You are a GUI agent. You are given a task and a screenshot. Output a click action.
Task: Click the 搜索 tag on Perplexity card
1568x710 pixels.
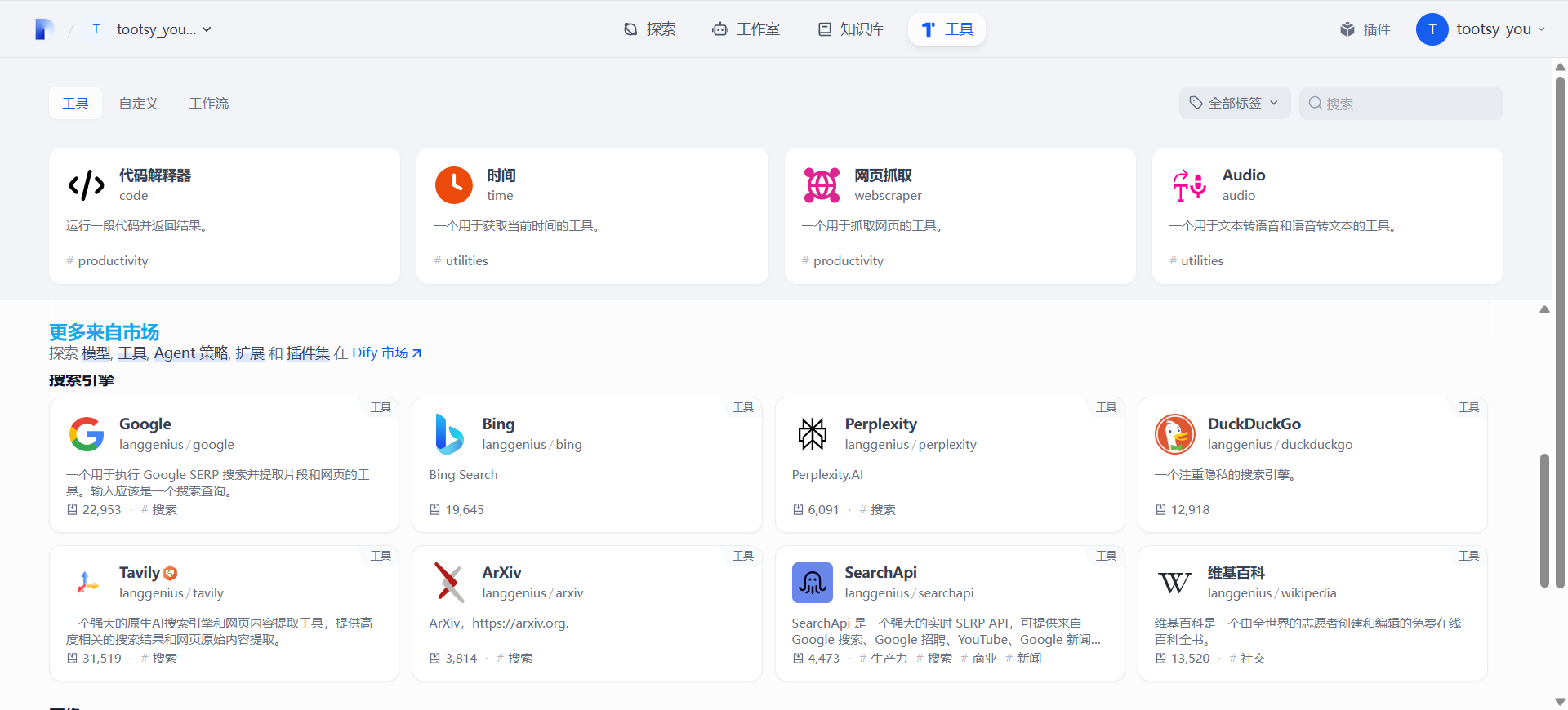(877, 509)
